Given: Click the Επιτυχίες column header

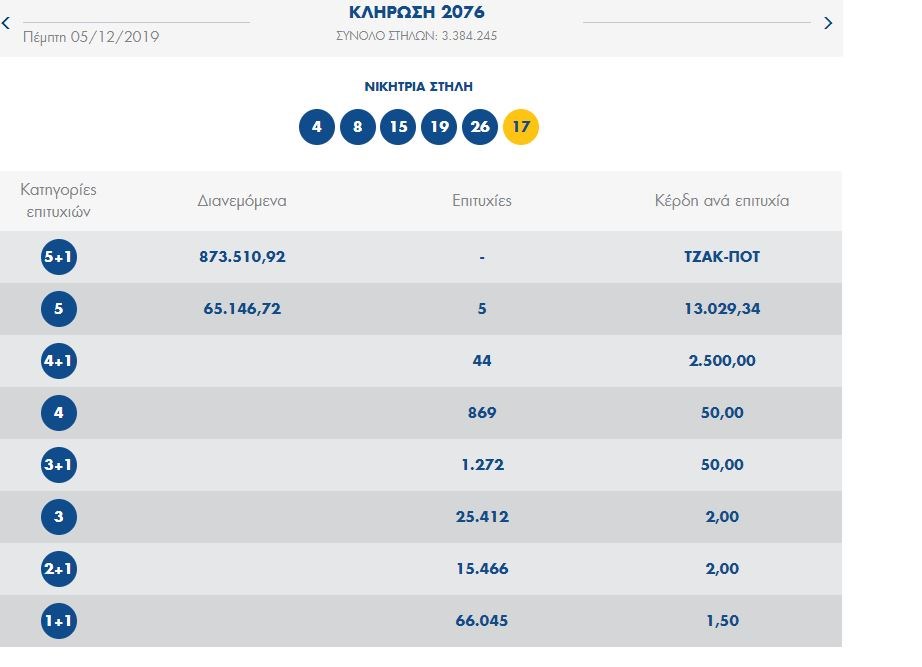Looking at the screenshot, I should click(481, 201).
